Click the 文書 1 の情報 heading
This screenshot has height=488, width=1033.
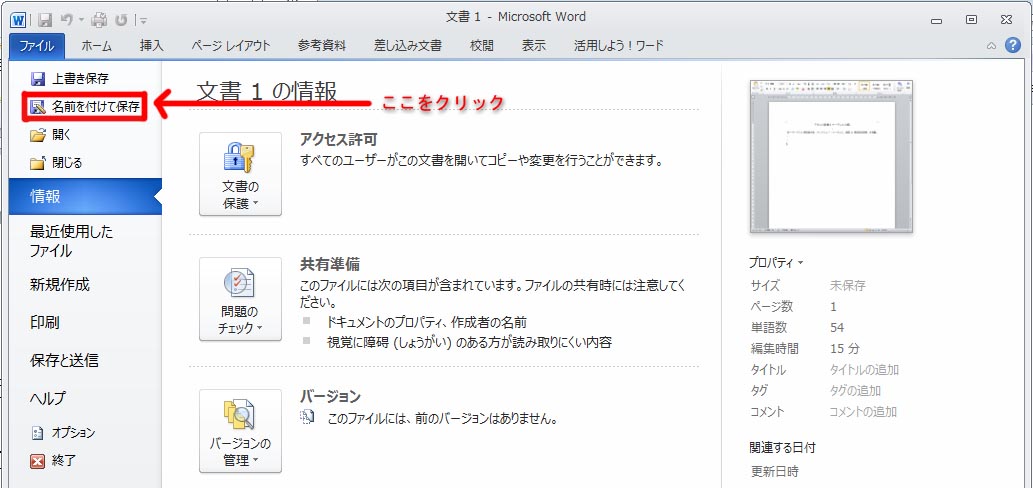coord(267,91)
